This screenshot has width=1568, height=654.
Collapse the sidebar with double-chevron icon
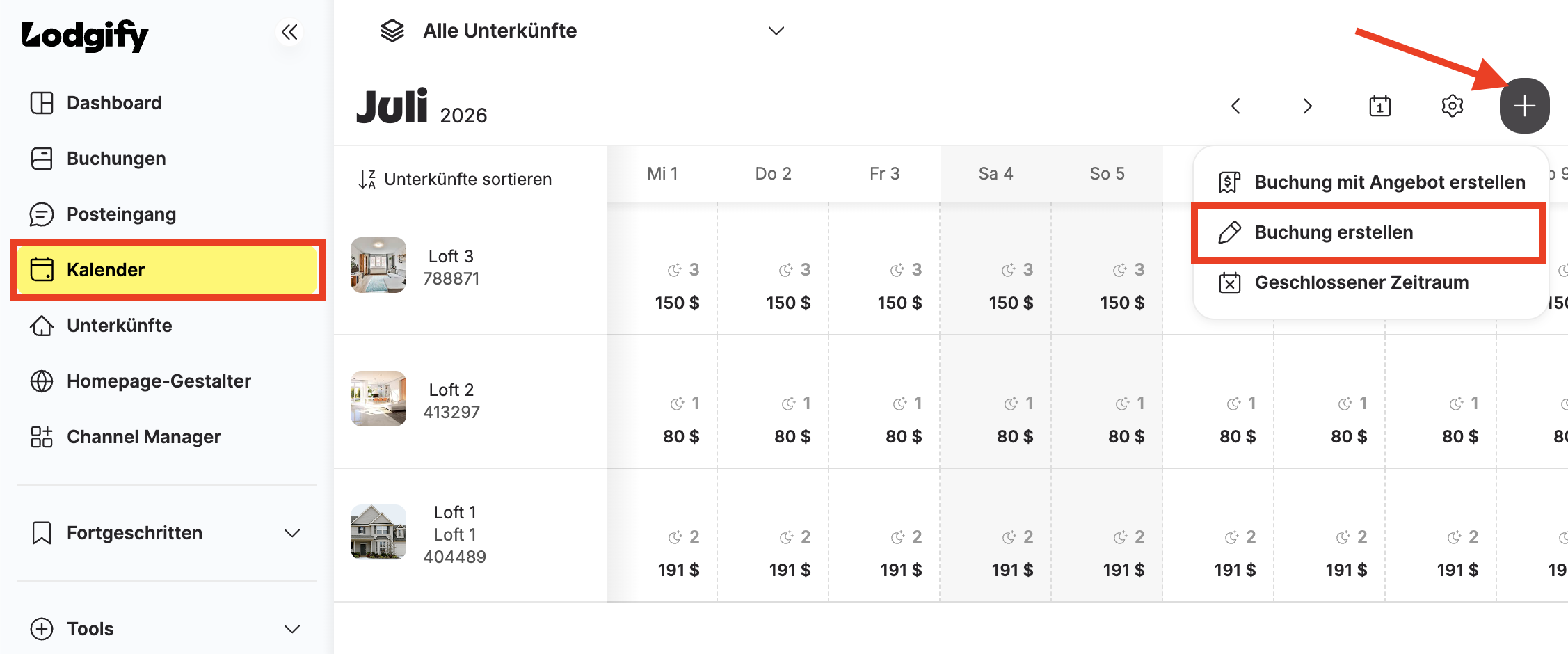tap(289, 32)
